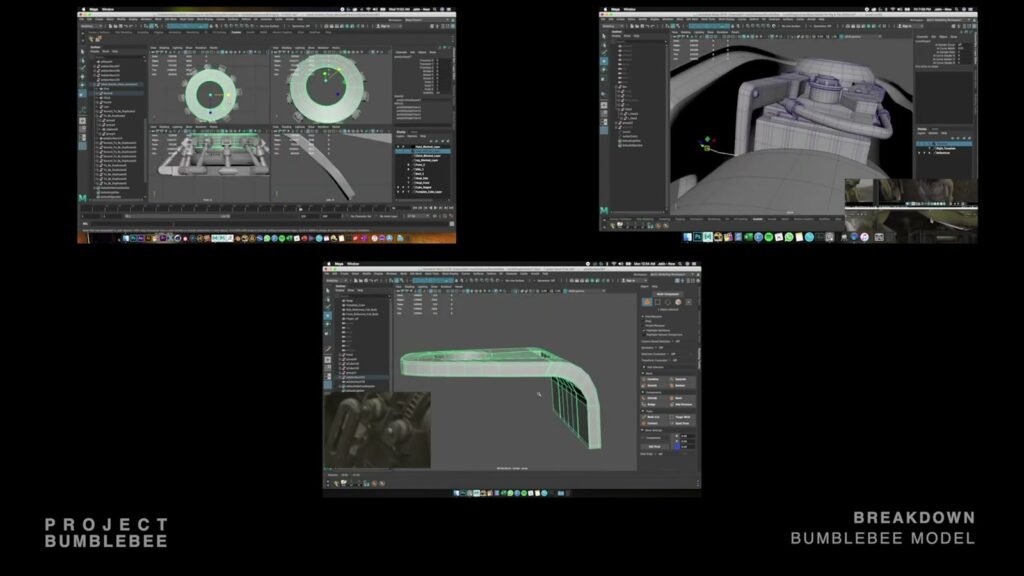Enable Drag selection option in Modeling Toolkit
1024x576 pixels.
click(x=648, y=321)
